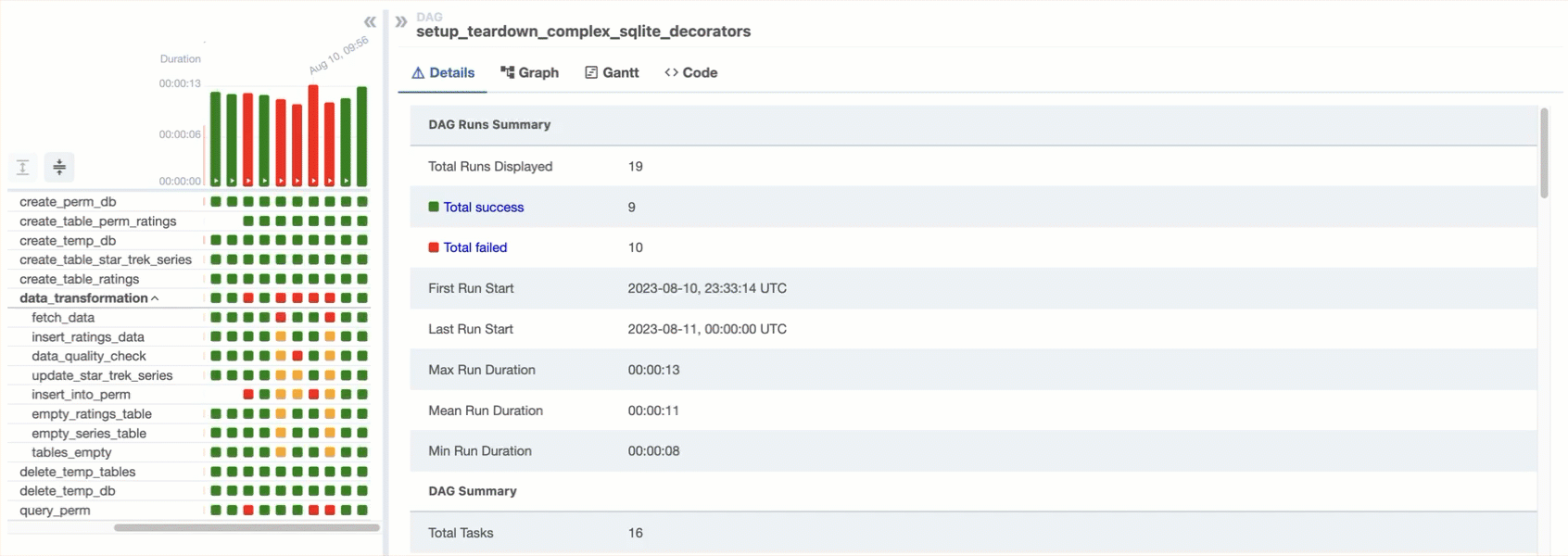Click the first red square in insert_into_perm row
Image resolution: width=1568 pixels, height=556 pixels.
tap(248, 395)
